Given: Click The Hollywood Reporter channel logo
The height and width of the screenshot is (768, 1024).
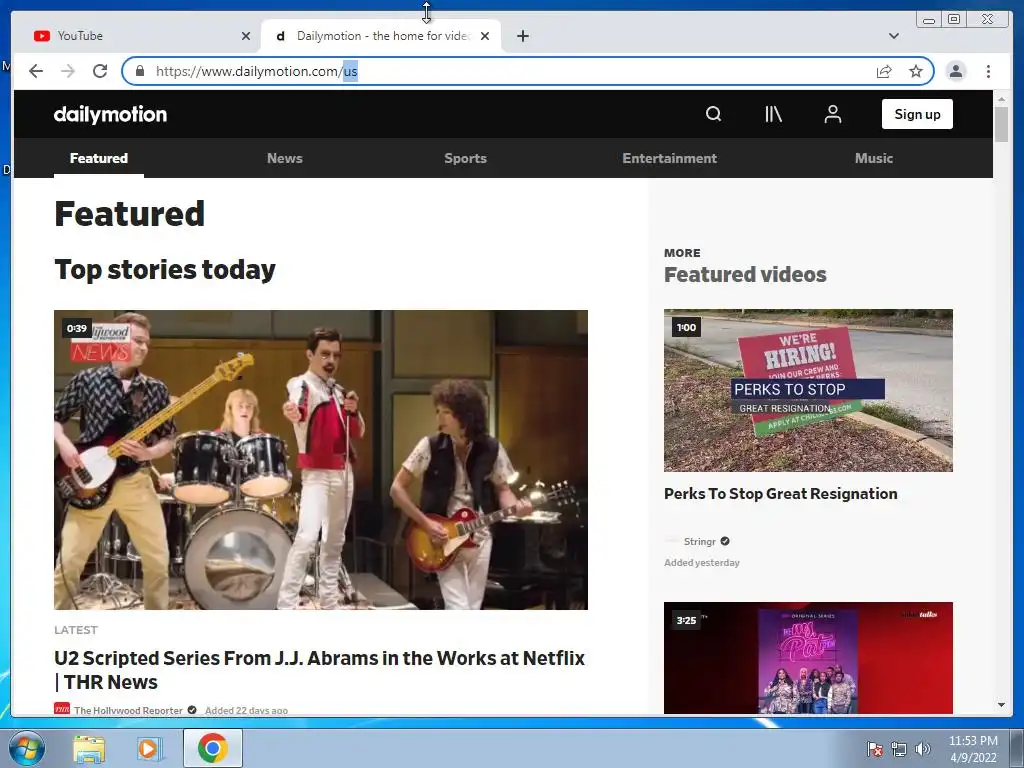Looking at the screenshot, I should 61,709.
